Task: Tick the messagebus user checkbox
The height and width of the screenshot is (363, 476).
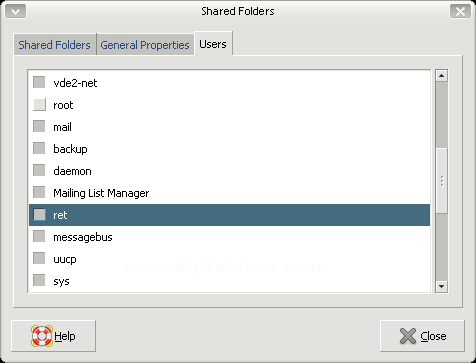Action: point(39,236)
